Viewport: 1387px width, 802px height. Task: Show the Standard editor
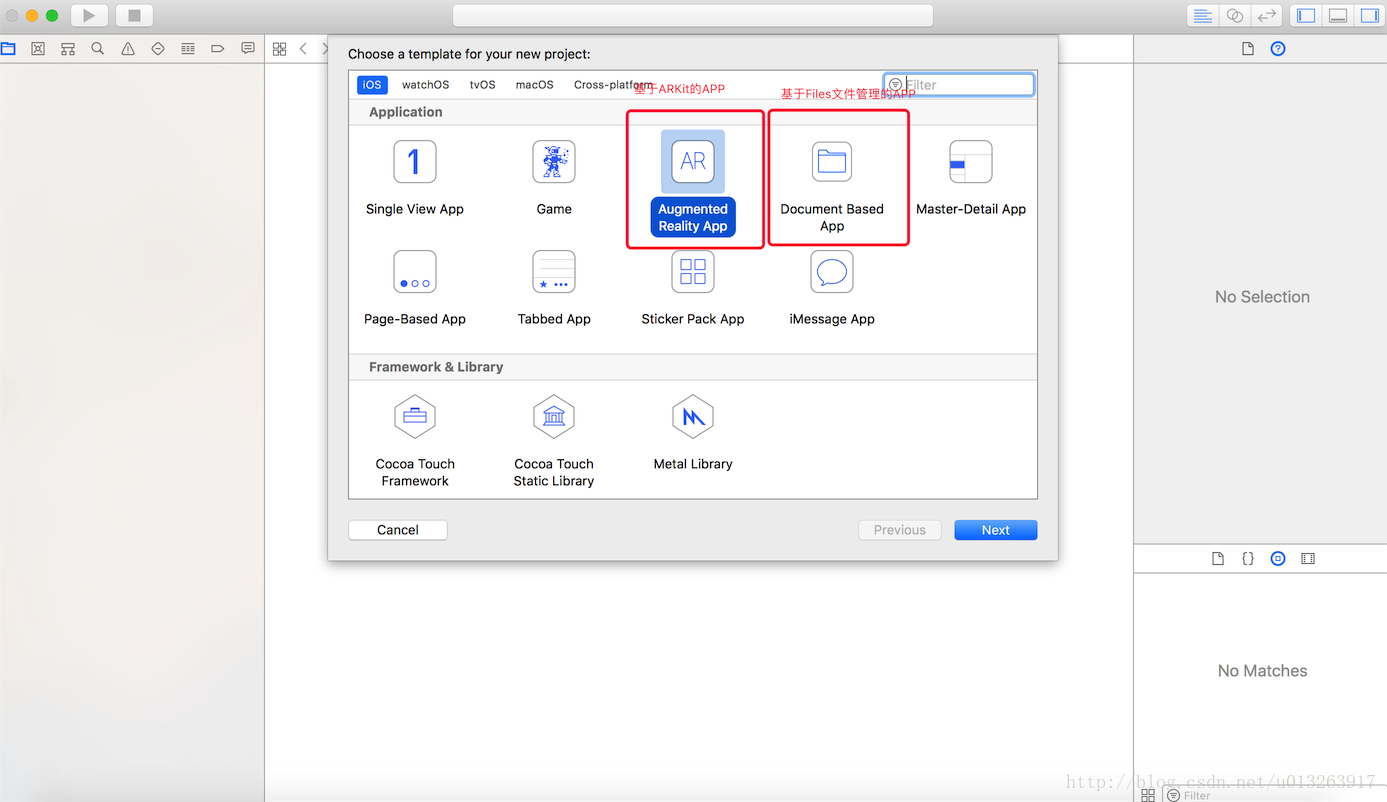click(x=1203, y=15)
